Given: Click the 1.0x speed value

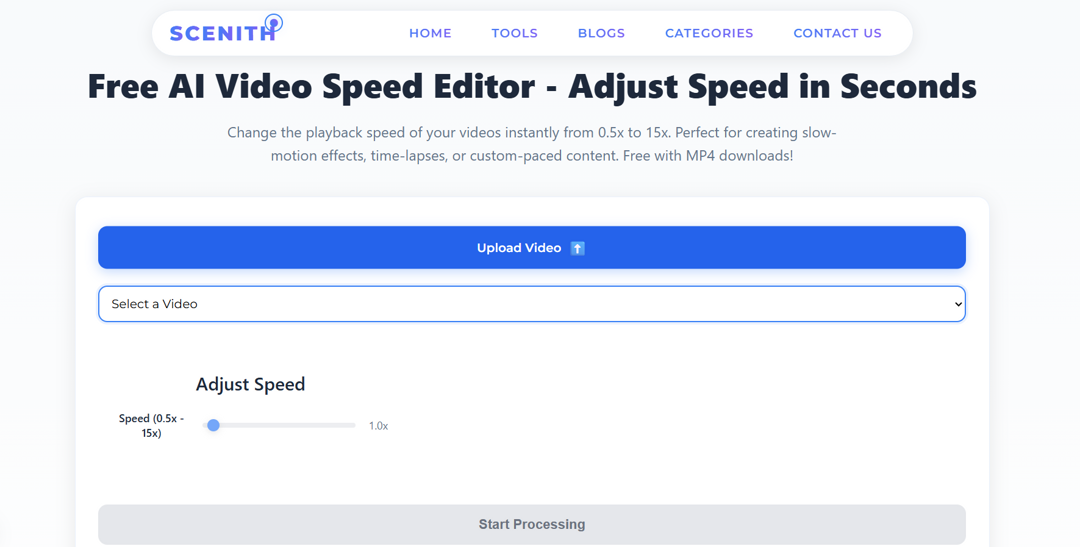Looking at the screenshot, I should coord(378,426).
